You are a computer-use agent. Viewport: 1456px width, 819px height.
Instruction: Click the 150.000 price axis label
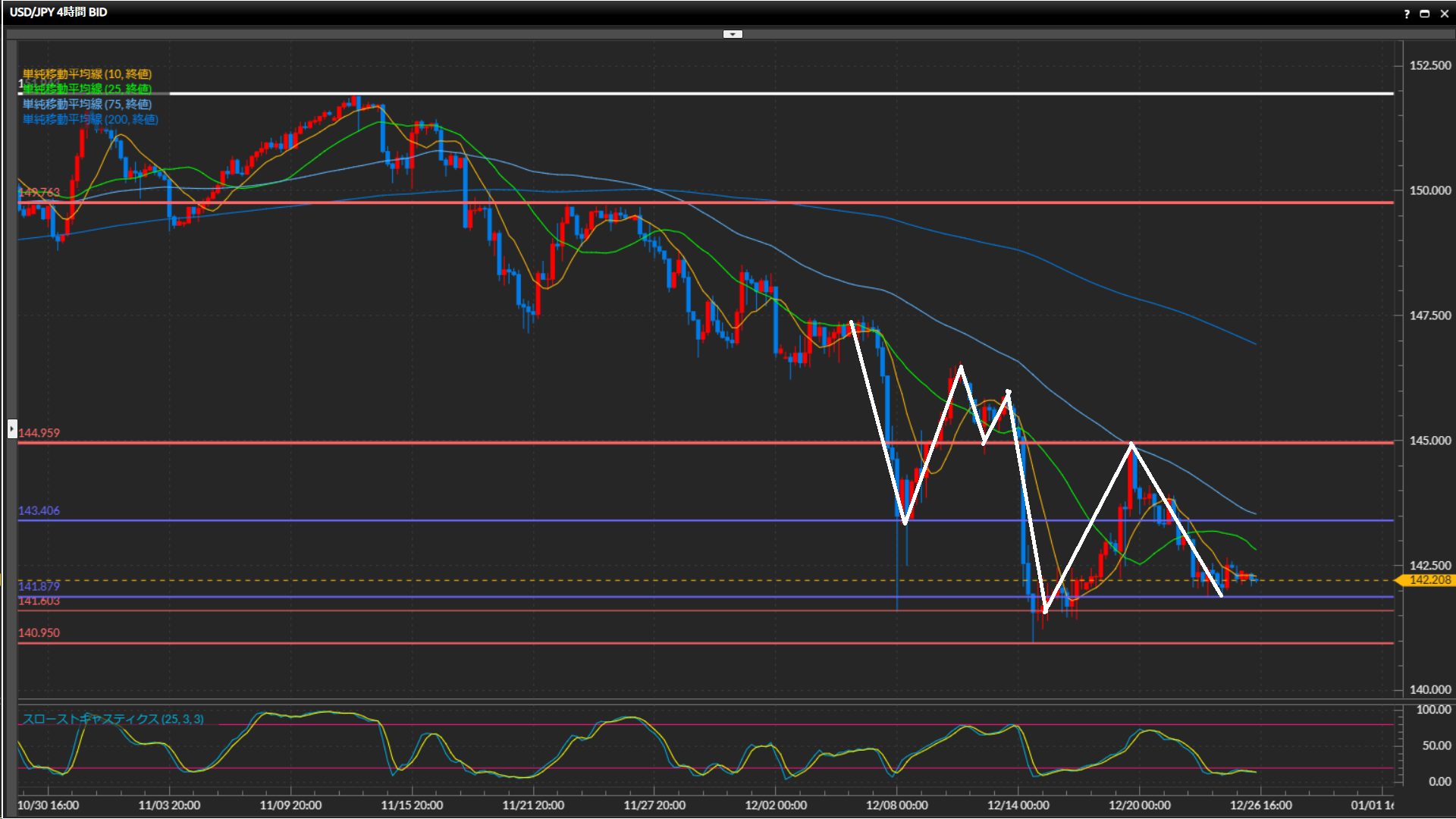coord(1429,190)
